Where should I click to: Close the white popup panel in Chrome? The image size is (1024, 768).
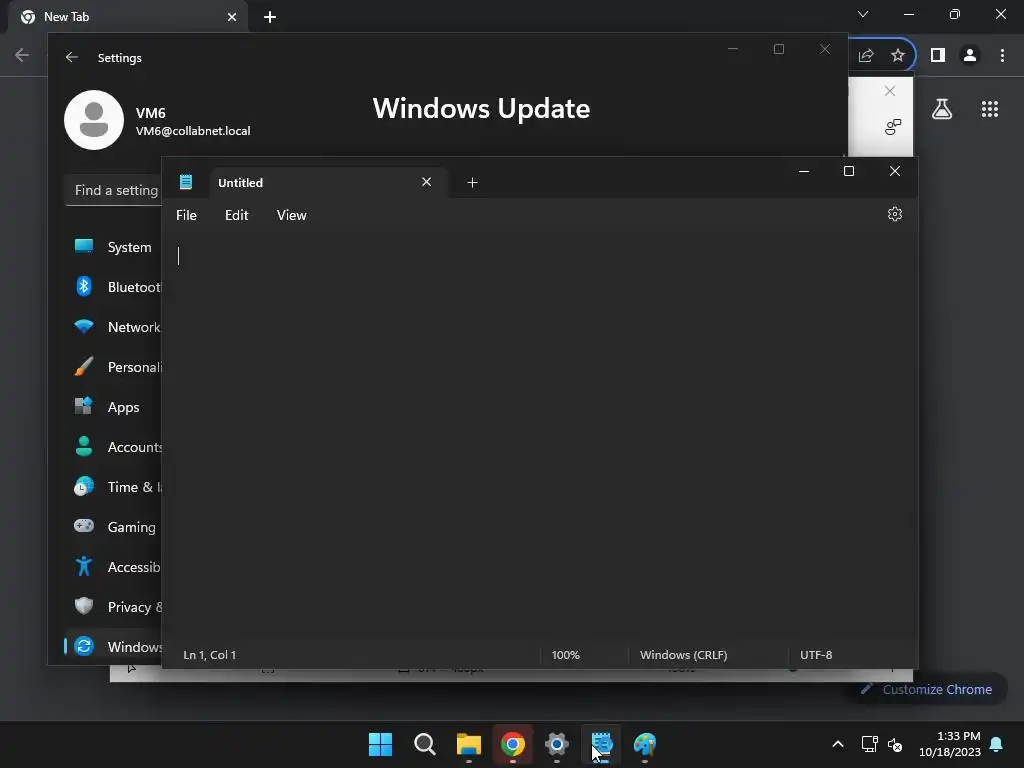pyautogui.click(x=889, y=91)
